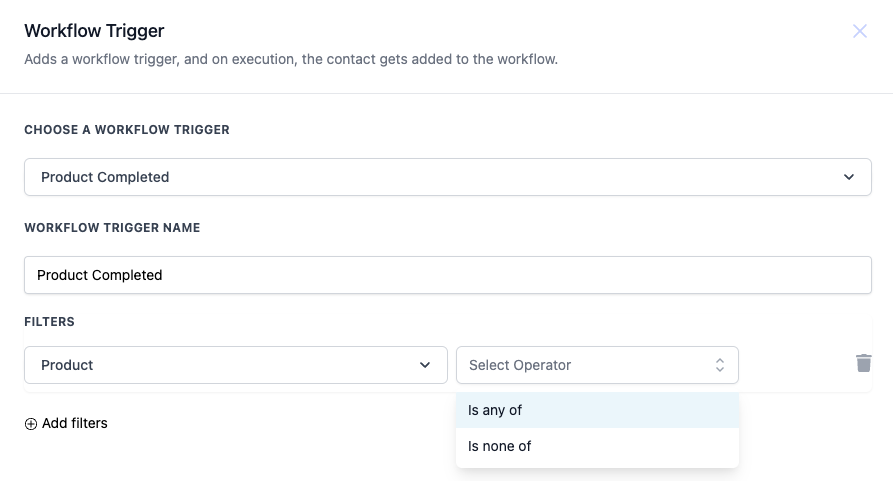Image resolution: width=893 pixels, height=481 pixels.
Task: Close the Workflow Trigger panel
Action: [860, 31]
